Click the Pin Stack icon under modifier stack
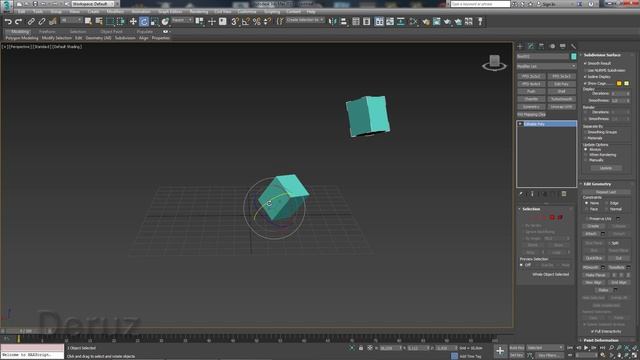This screenshot has width=640, height=360. tap(521, 194)
